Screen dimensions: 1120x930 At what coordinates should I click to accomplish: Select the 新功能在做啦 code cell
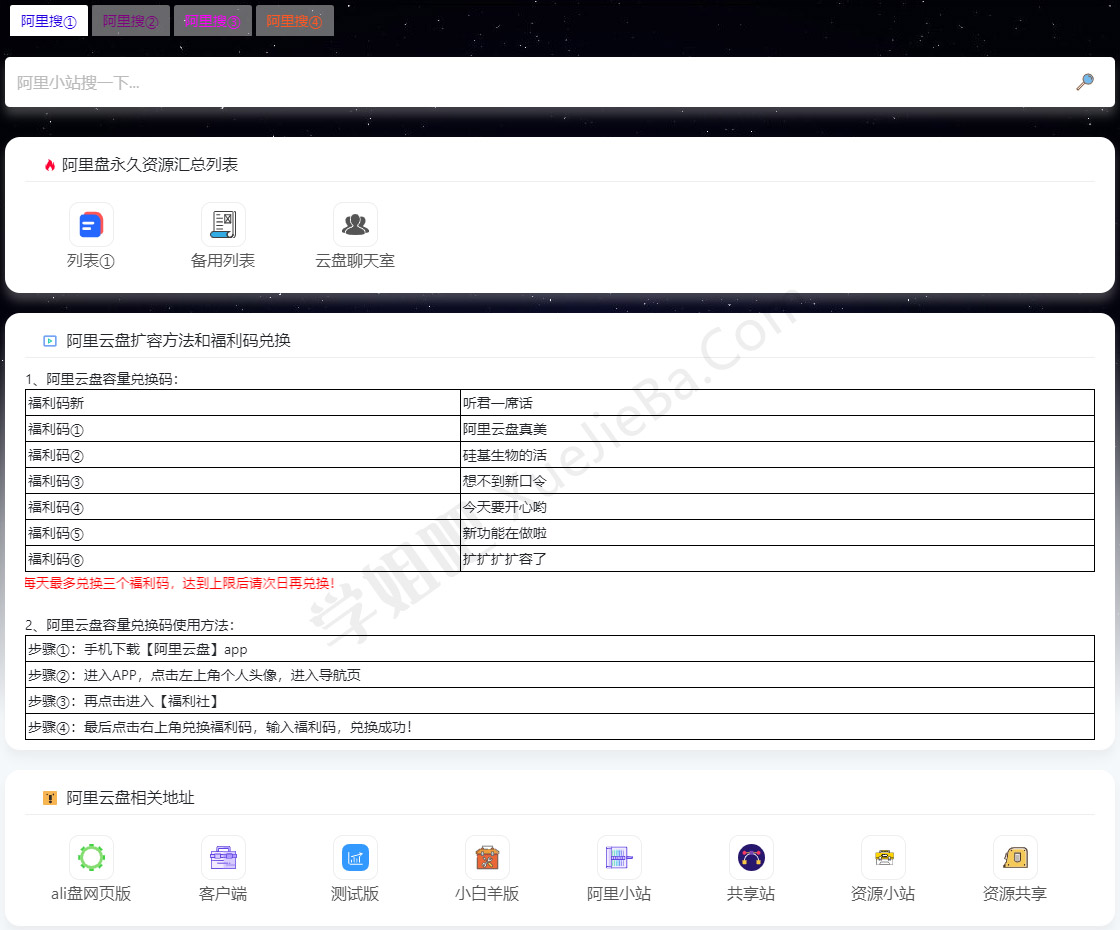pyautogui.click(x=777, y=533)
